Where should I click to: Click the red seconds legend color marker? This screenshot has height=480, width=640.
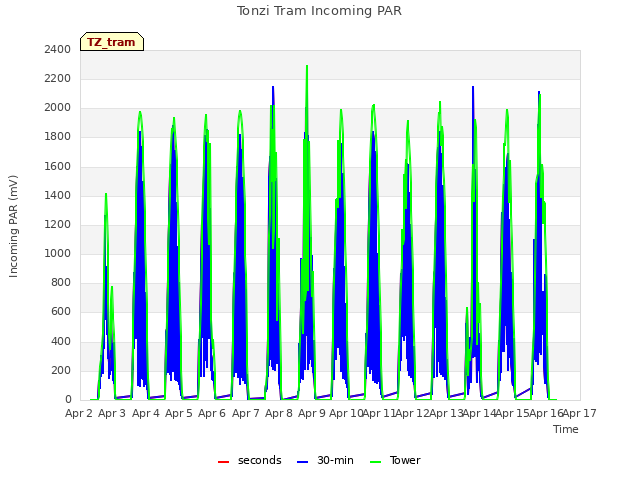pyautogui.click(x=223, y=462)
